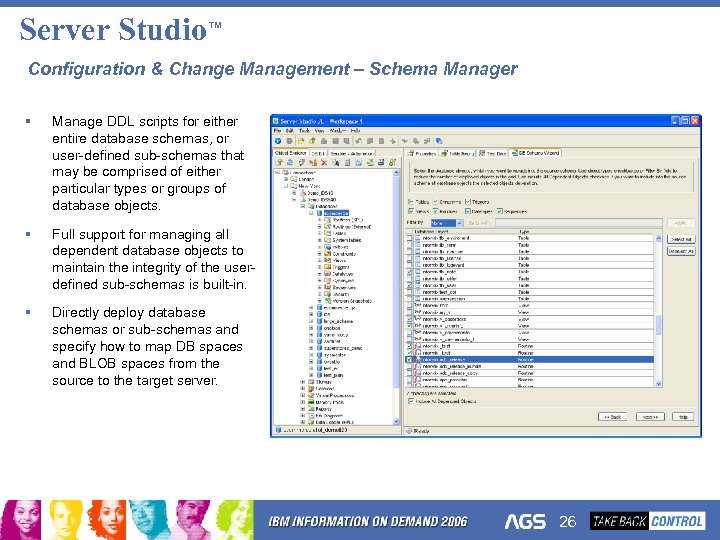
Task: Click the blue round icon in main toolbar
Action: pyautogui.click(x=278, y=141)
